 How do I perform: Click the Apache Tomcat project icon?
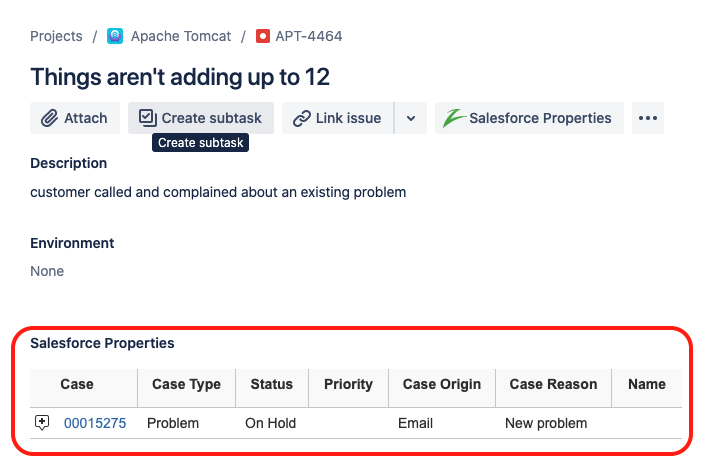pos(115,36)
